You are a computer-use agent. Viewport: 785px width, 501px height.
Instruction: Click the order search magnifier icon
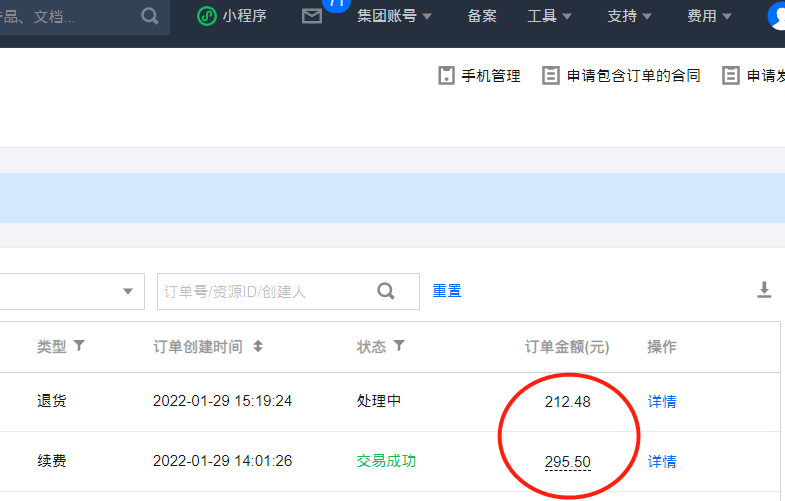click(385, 291)
